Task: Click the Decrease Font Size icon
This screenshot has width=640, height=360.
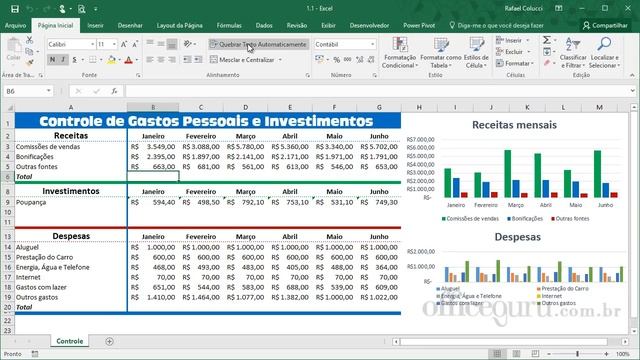Action: click(135, 44)
